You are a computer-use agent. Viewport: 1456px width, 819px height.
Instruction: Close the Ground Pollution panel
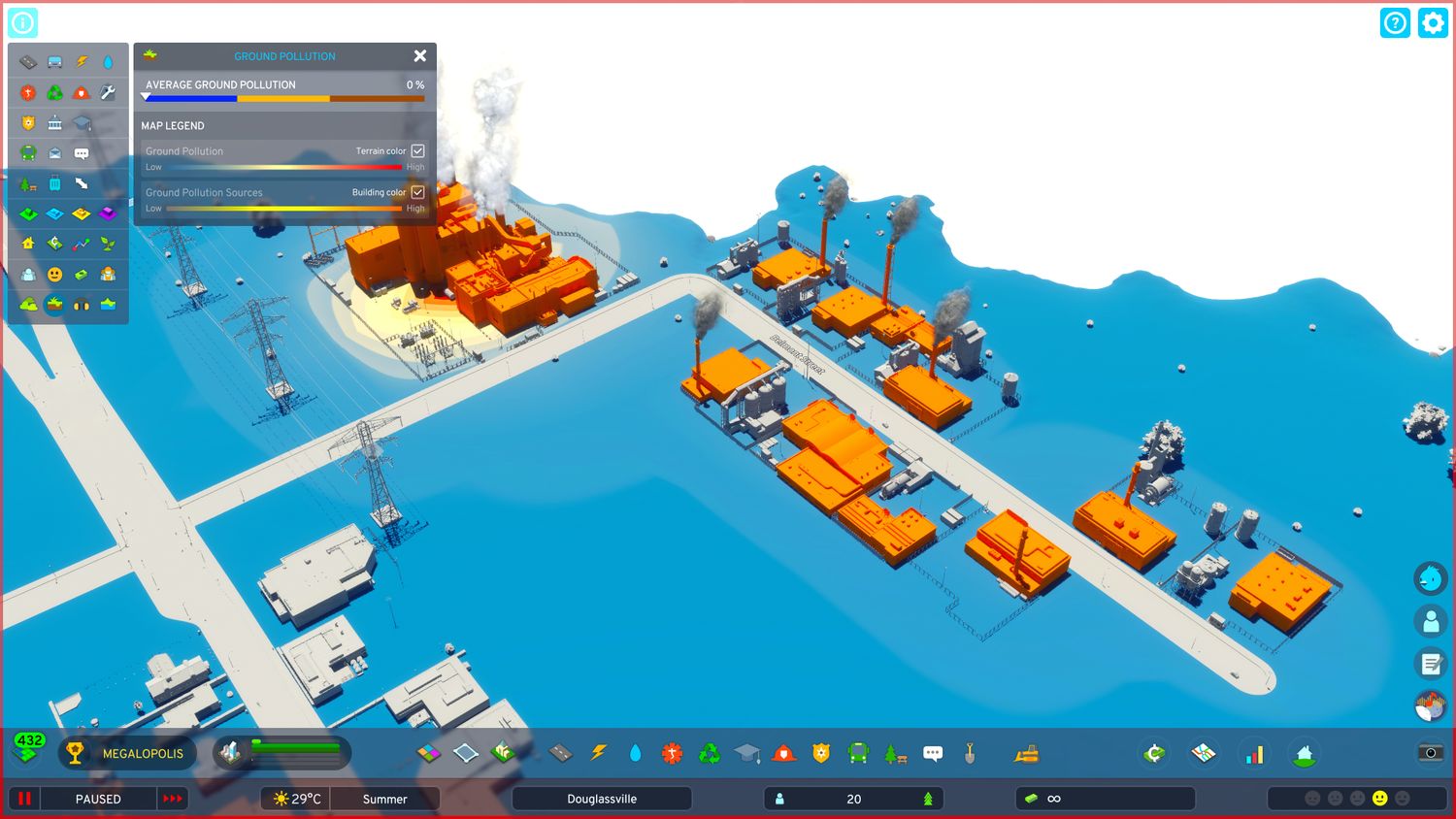click(x=420, y=56)
